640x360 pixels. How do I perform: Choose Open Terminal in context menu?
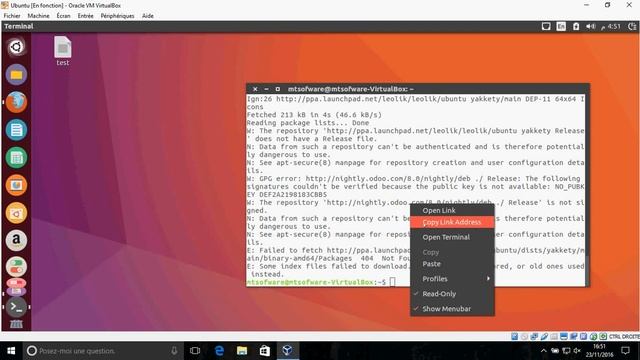[x=452, y=237]
